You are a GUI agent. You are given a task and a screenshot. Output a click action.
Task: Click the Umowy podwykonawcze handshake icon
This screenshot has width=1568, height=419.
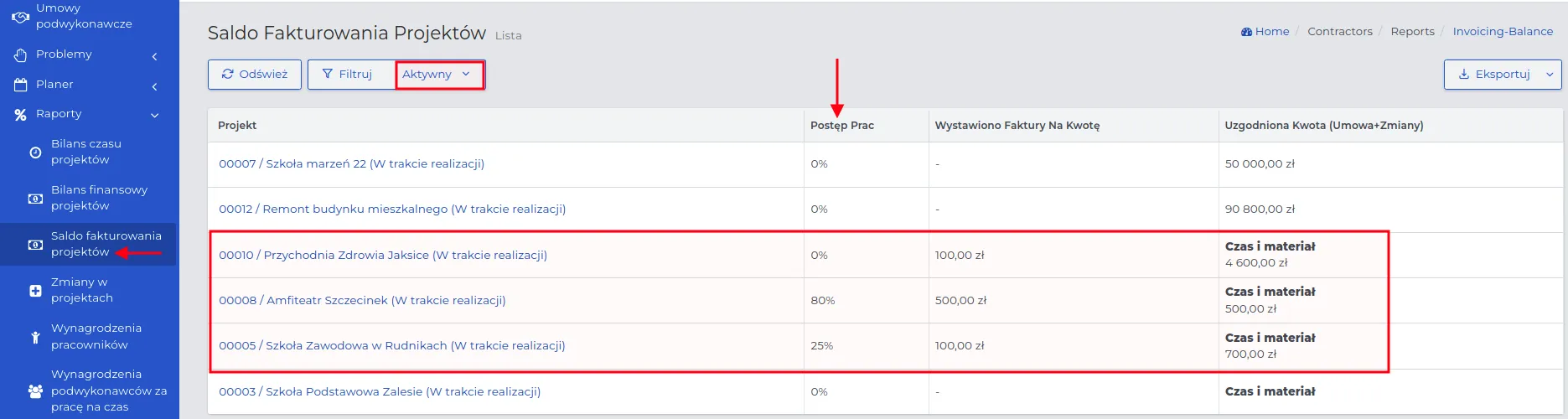[20, 16]
